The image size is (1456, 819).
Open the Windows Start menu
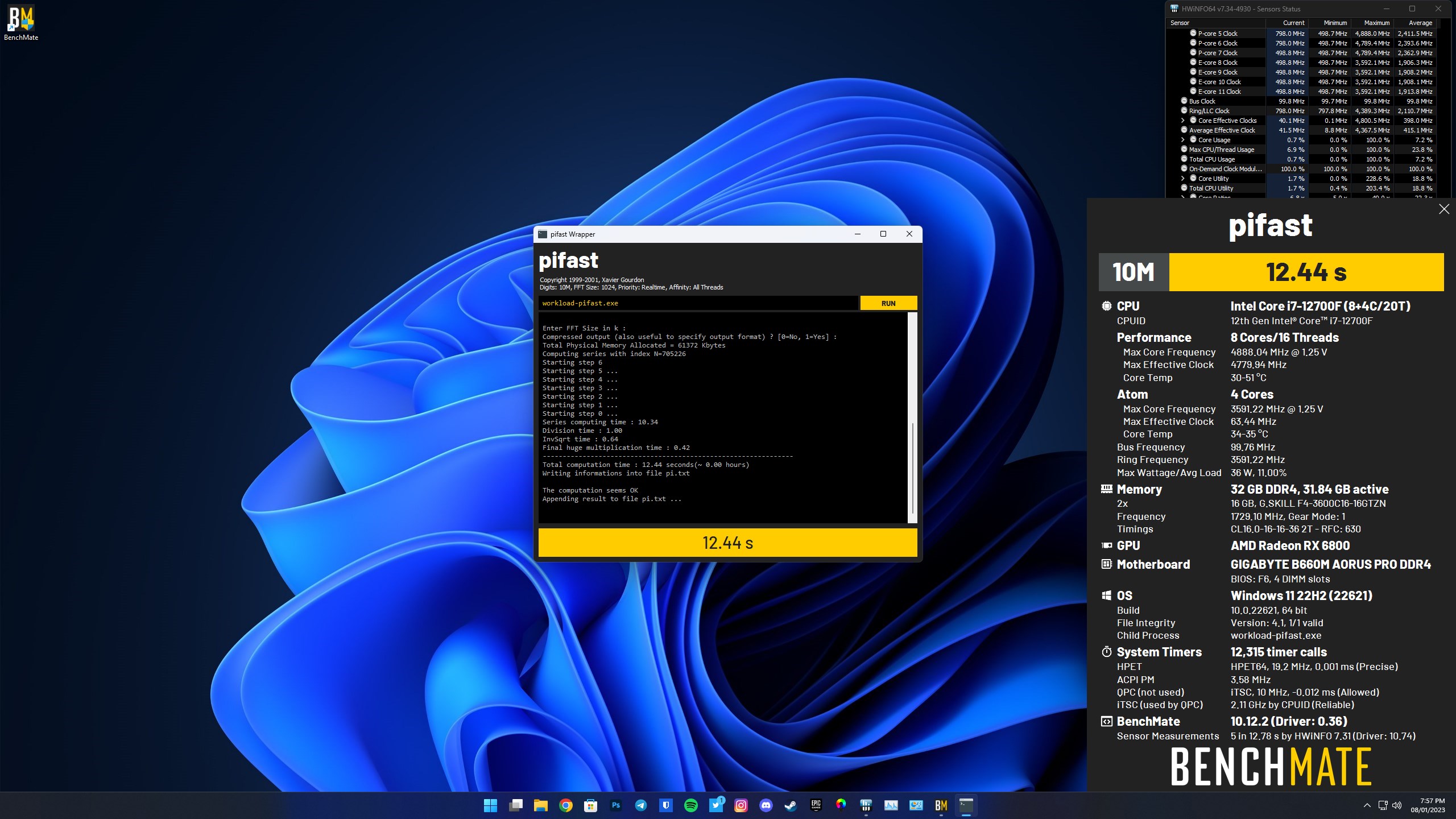(490, 805)
